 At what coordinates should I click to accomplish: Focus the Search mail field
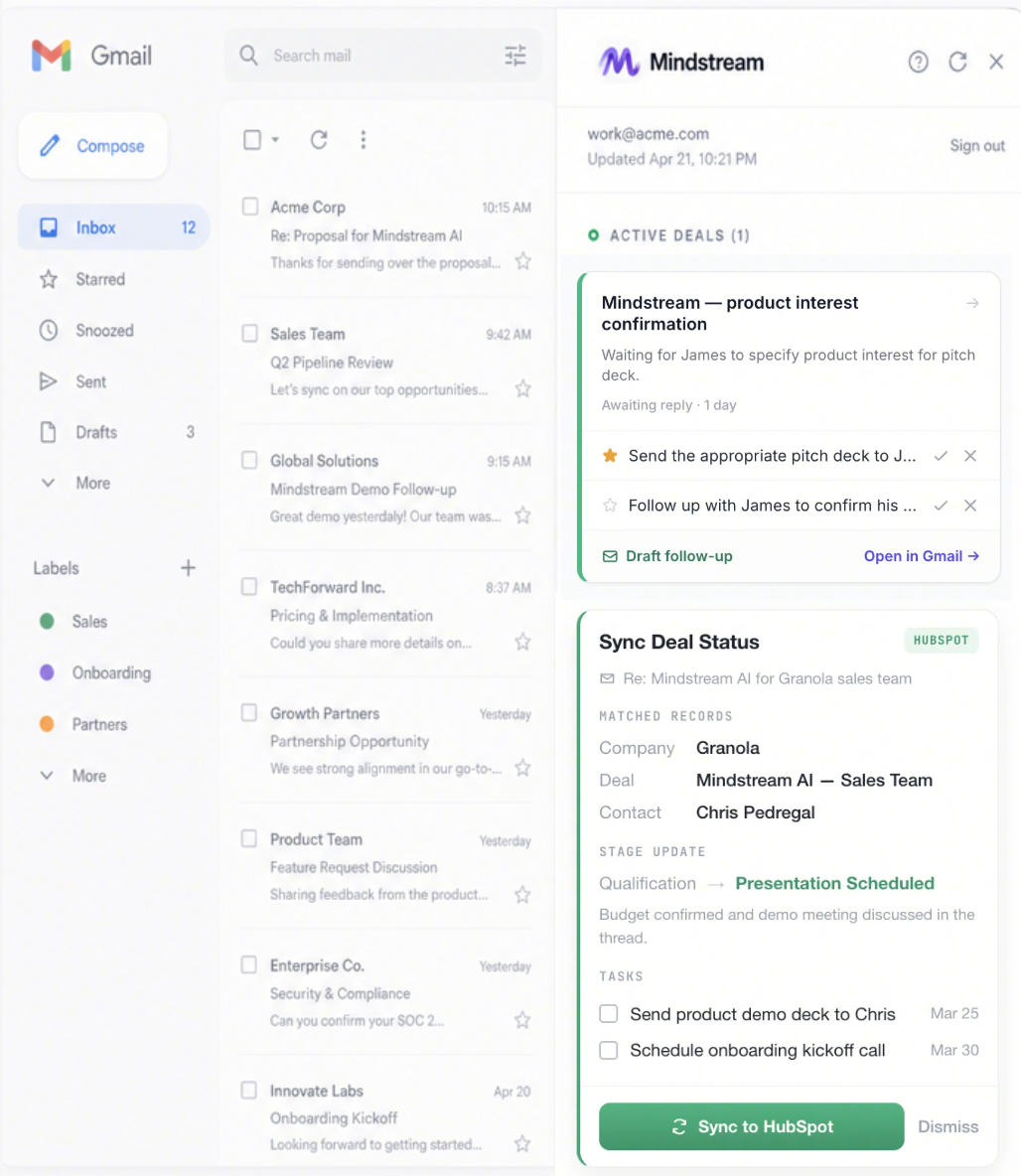(382, 56)
